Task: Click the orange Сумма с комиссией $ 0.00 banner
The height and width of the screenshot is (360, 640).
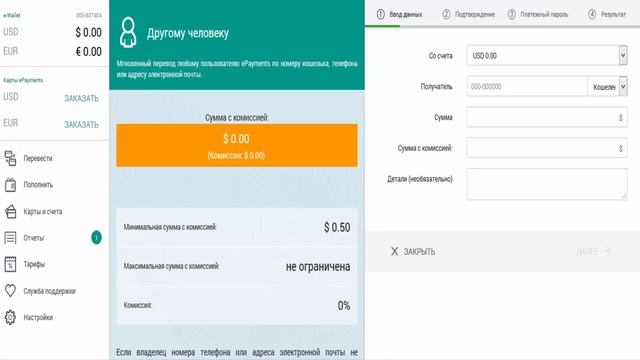Action: point(237,145)
